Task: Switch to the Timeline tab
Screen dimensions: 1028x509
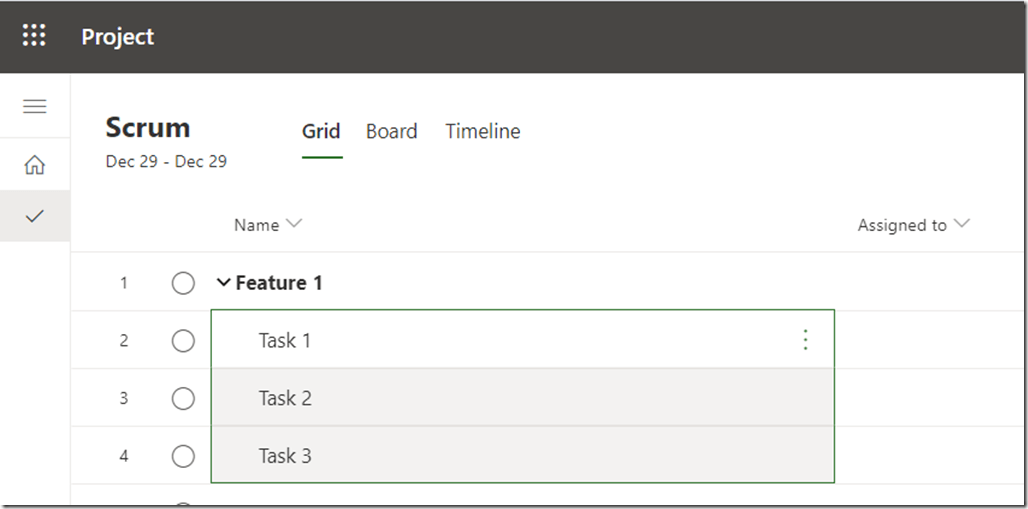Action: click(x=483, y=132)
